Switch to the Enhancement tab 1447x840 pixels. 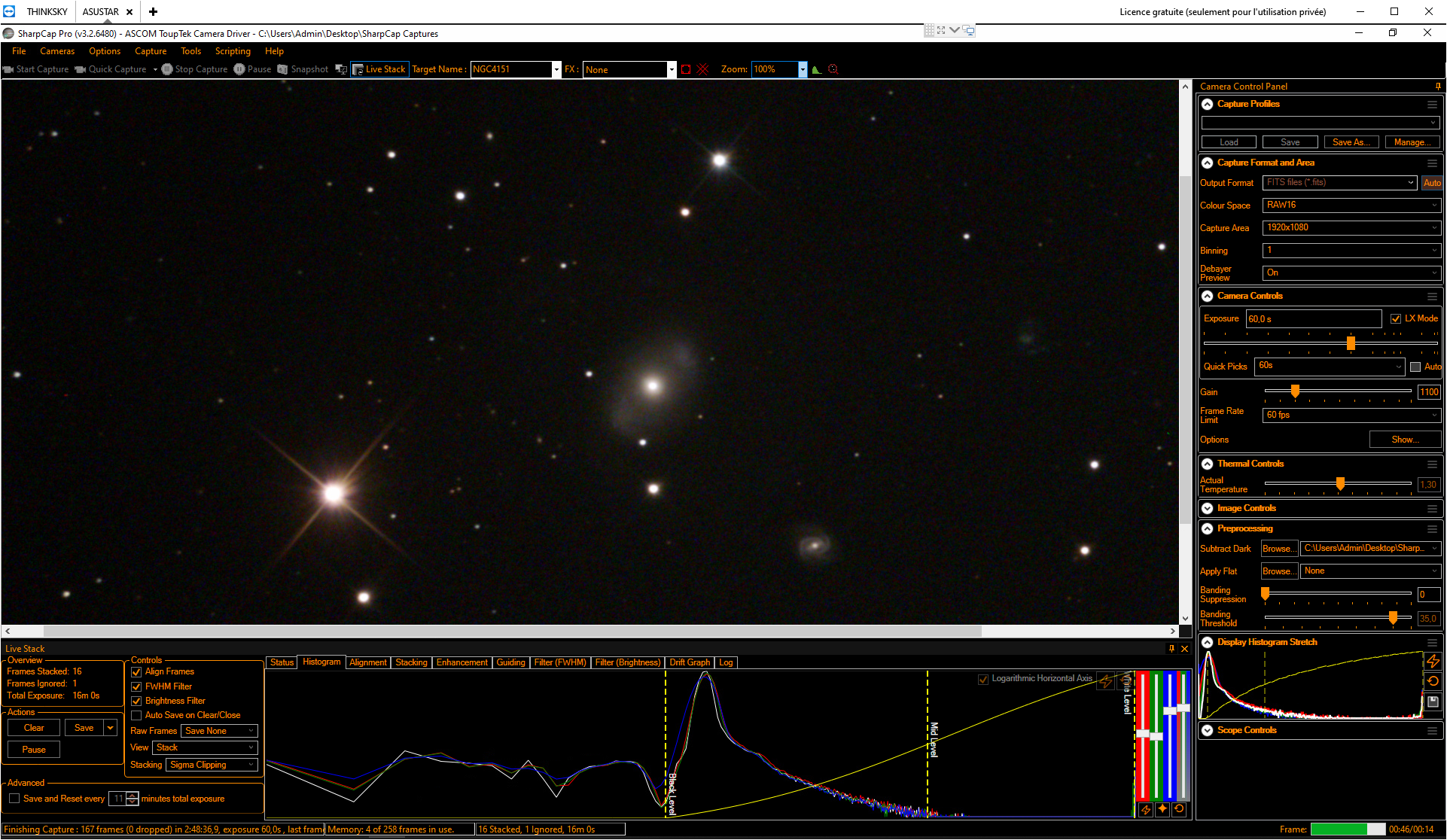[462, 662]
